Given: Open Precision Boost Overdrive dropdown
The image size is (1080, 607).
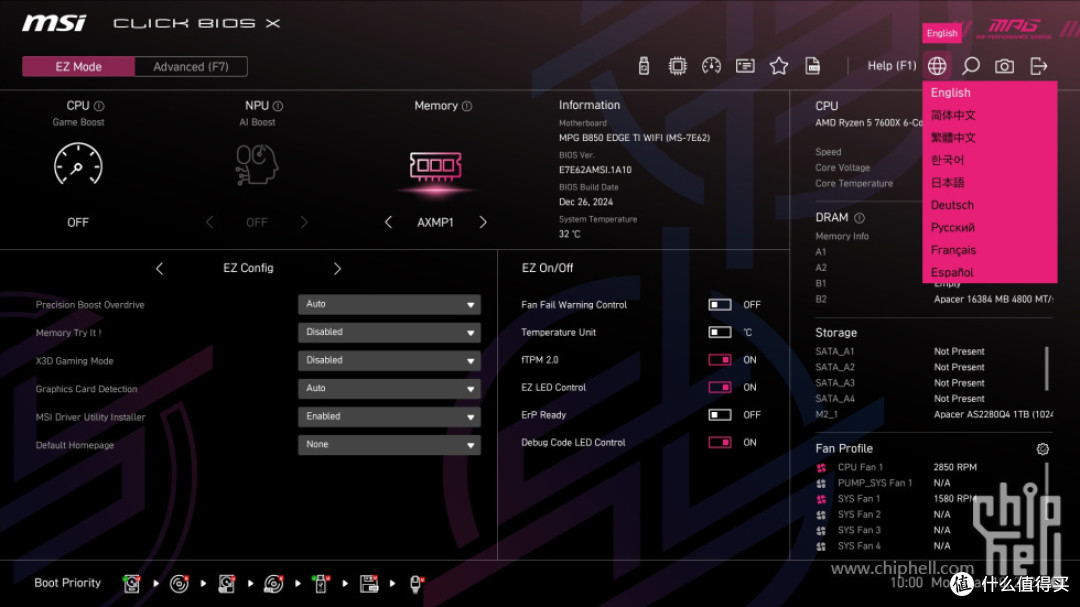Looking at the screenshot, I should 389,305.
